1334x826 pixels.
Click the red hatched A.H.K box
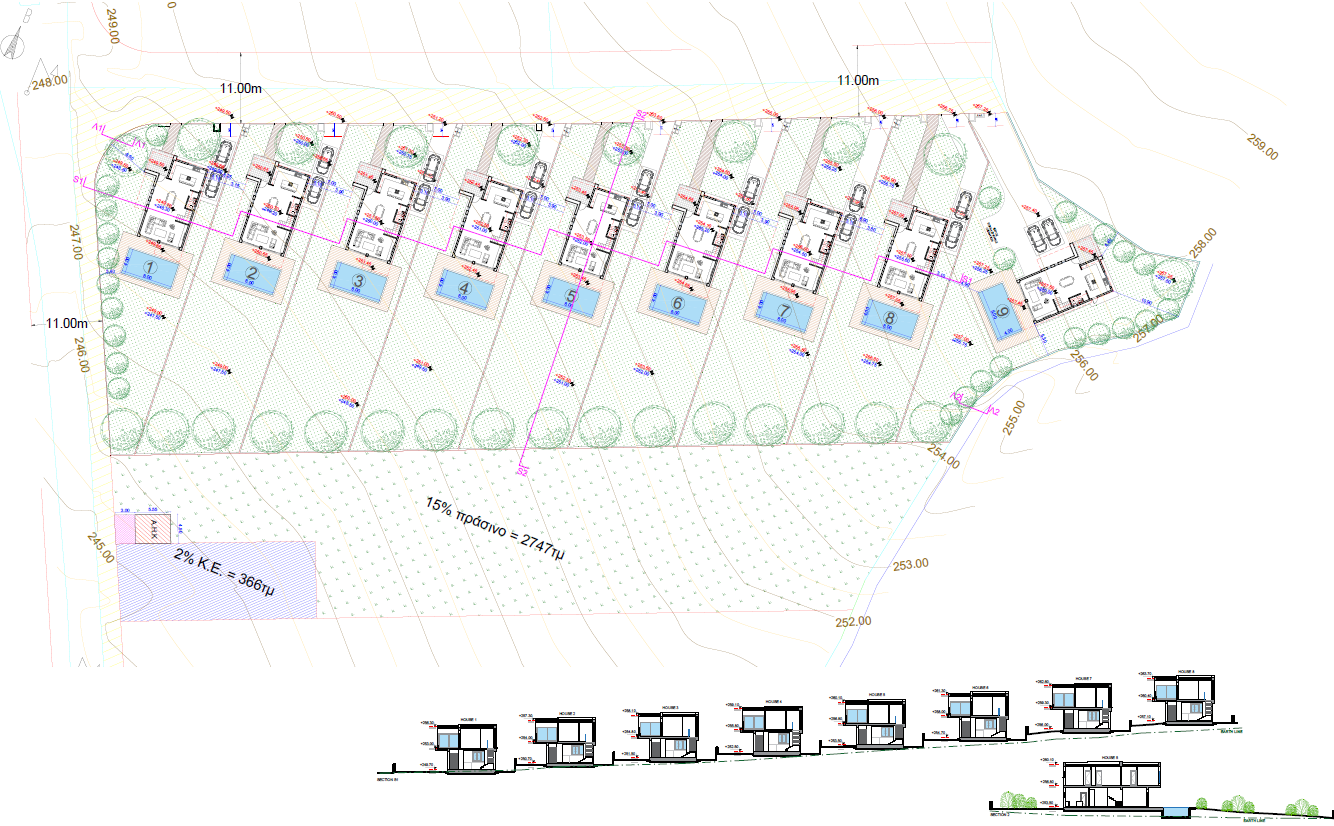[x=154, y=529]
